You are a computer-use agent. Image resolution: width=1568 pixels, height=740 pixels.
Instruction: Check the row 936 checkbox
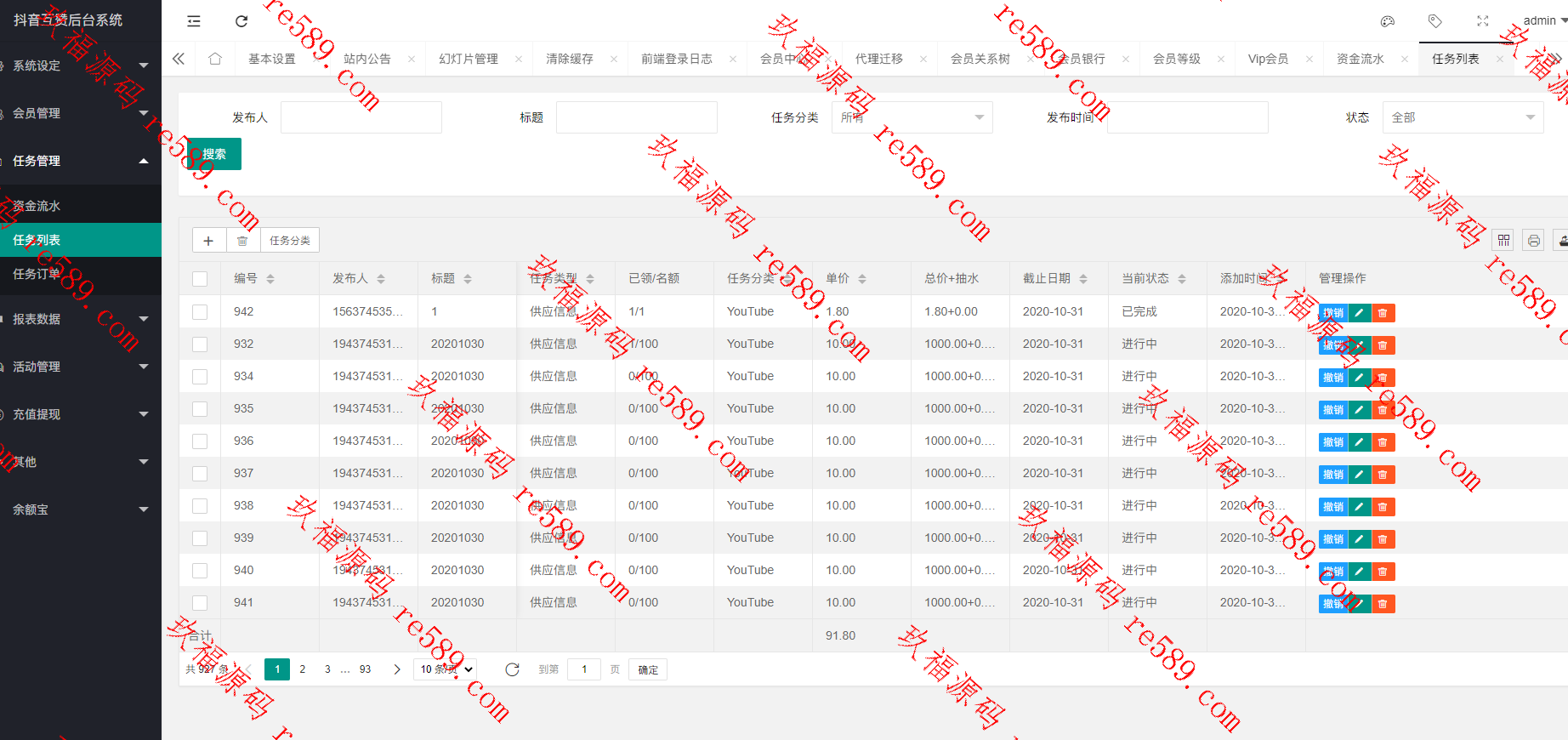click(x=200, y=441)
